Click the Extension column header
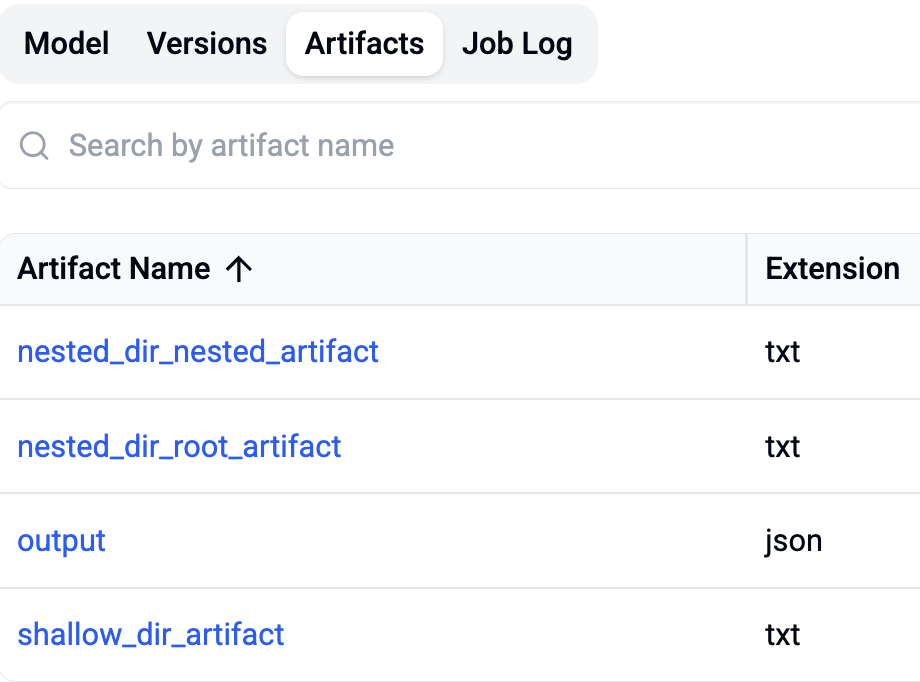 (832, 268)
